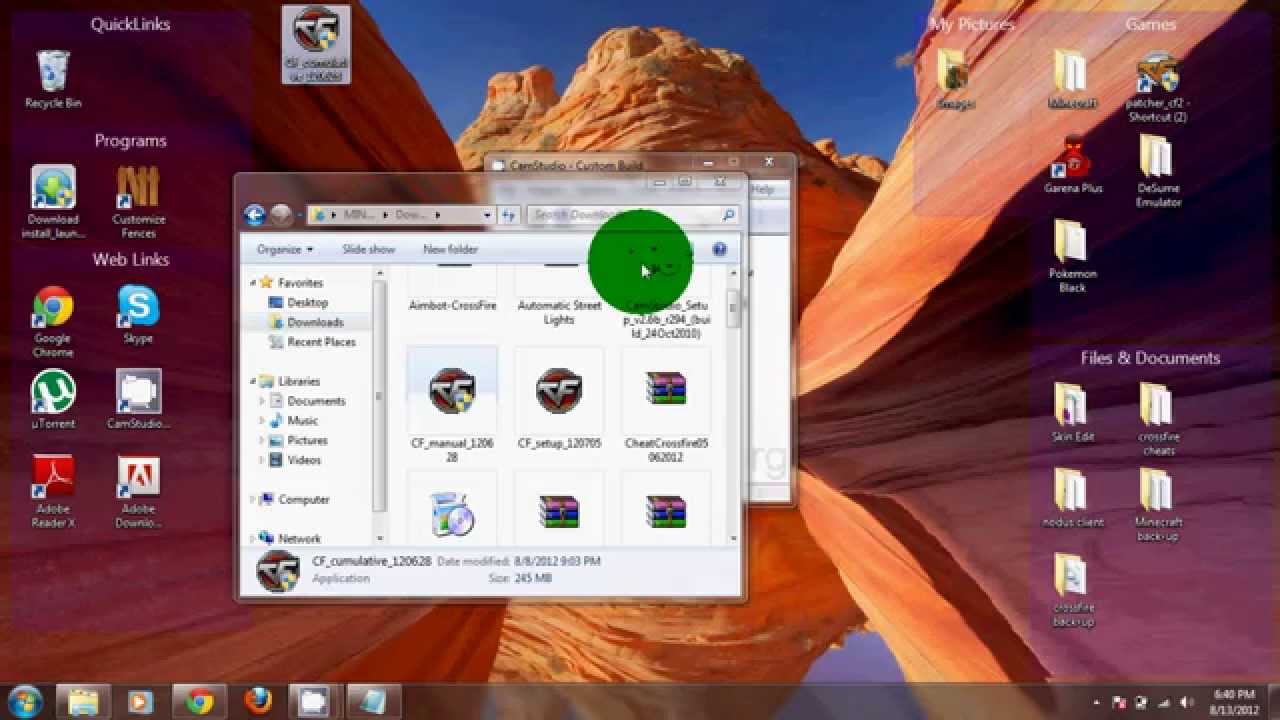Image resolution: width=1280 pixels, height=720 pixels.
Task: Select the DeSmuMe Emulator folder
Action: [x=1157, y=171]
